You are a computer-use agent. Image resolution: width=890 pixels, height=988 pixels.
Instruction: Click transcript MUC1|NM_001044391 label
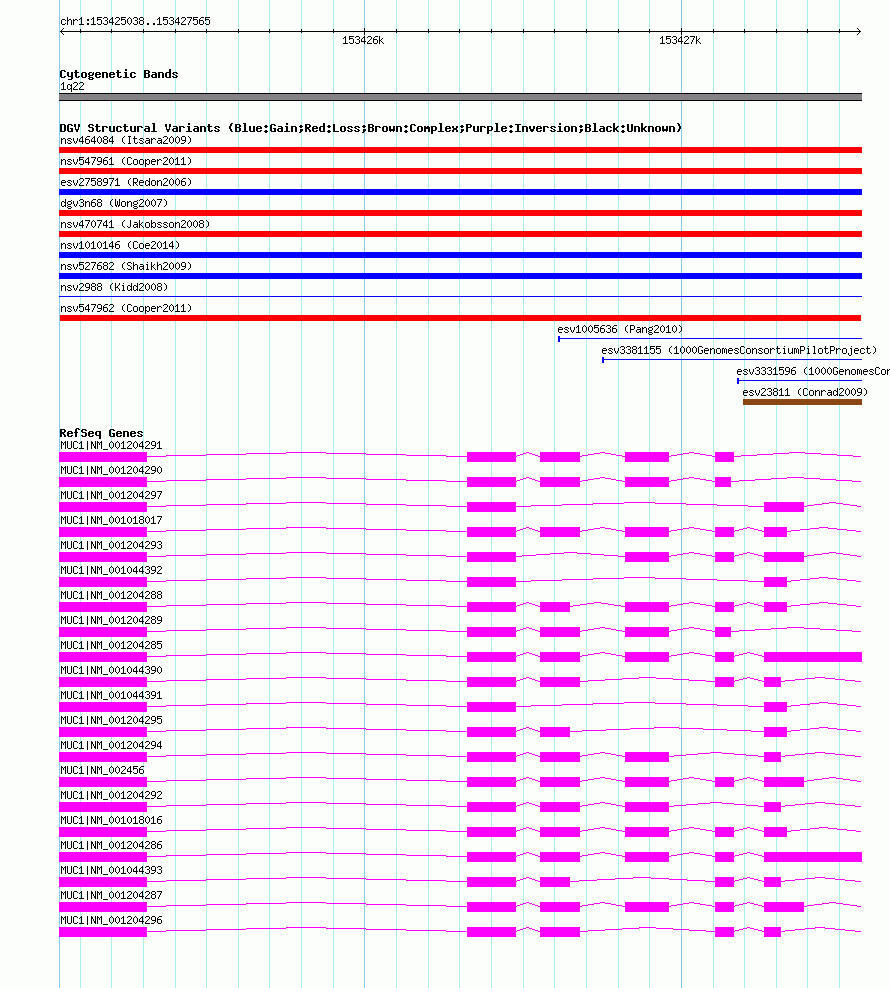[x=111, y=696]
